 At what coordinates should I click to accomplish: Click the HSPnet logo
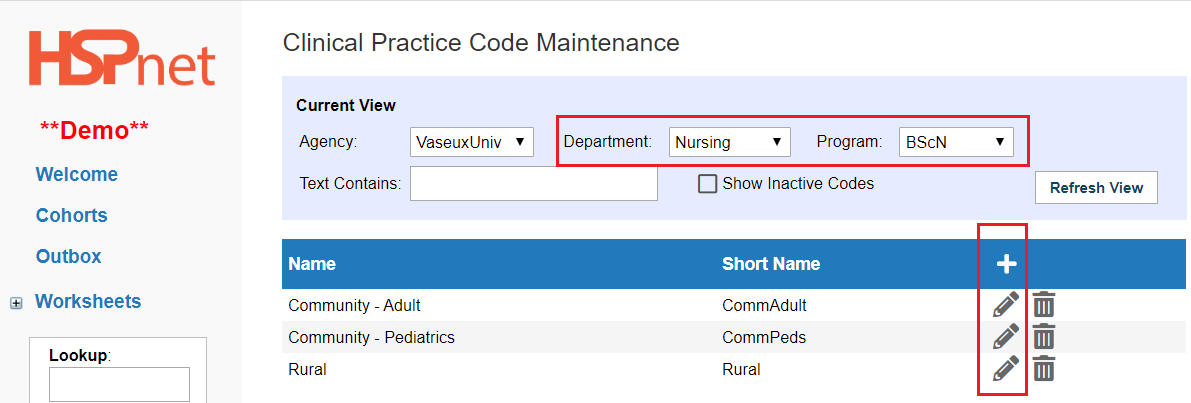coord(122,58)
